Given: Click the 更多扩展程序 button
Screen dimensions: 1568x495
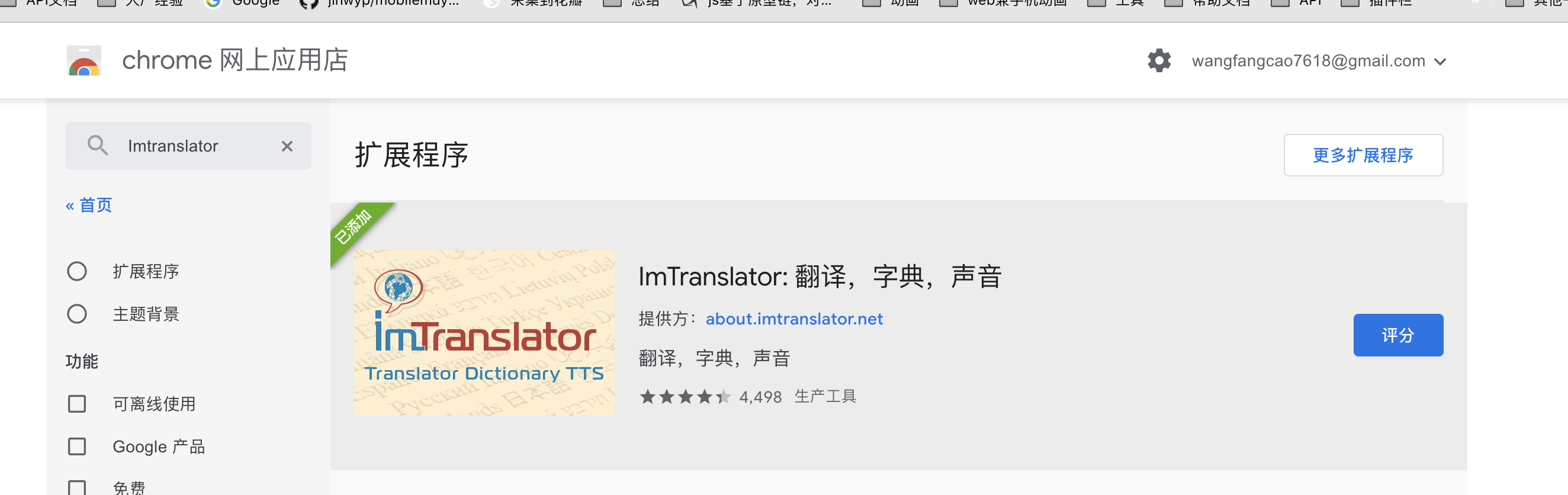Looking at the screenshot, I should [1363, 155].
